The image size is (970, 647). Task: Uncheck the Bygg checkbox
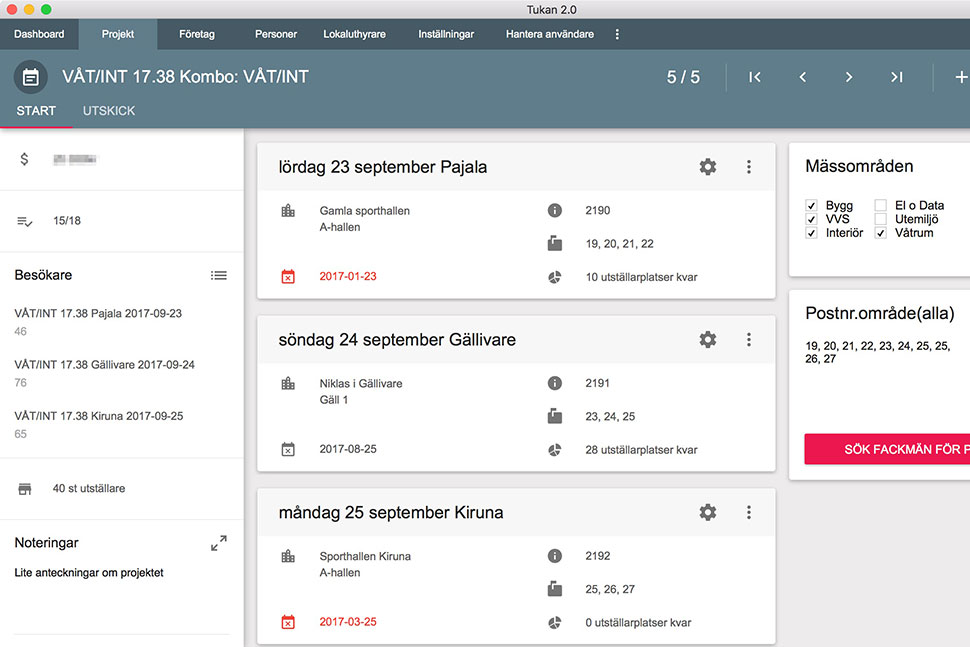[x=812, y=206]
